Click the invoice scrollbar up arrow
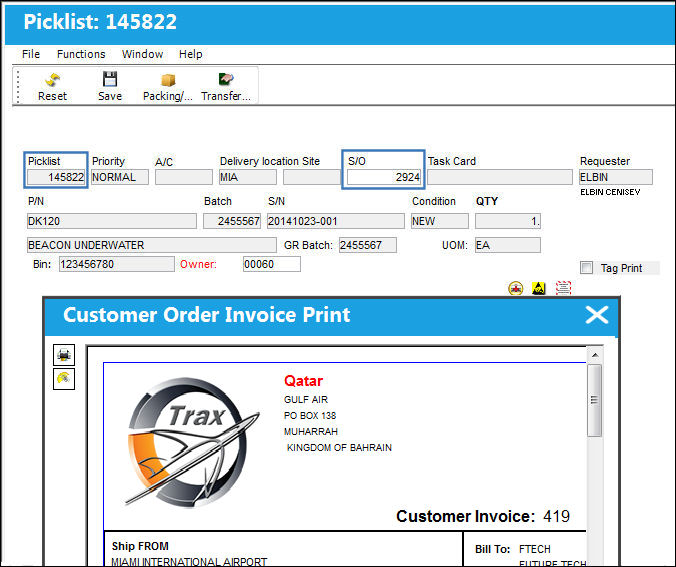This screenshot has height=567, width=676. tap(595, 355)
